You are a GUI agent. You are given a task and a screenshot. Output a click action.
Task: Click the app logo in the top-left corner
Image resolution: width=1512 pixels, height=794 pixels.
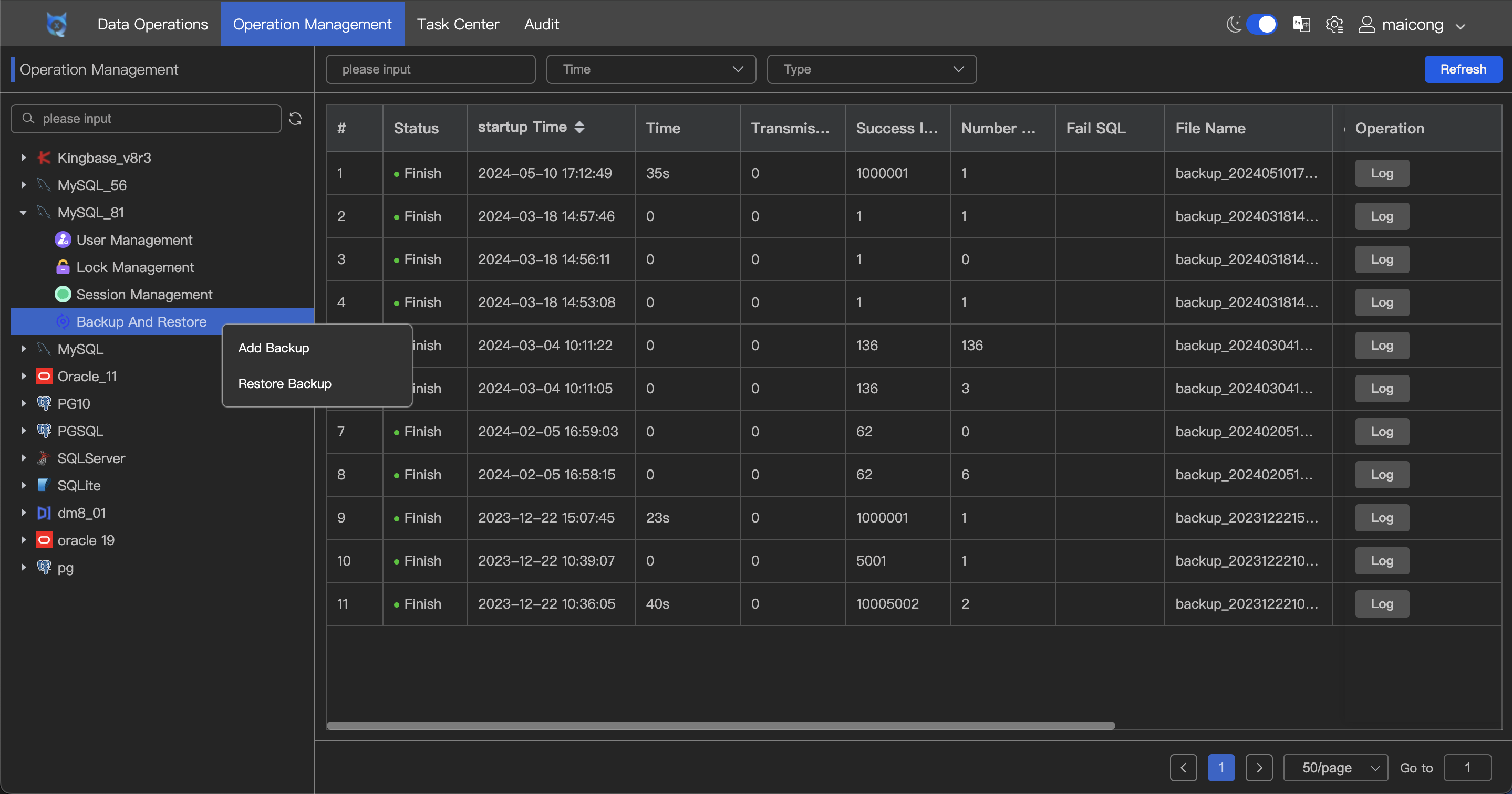[x=56, y=24]
